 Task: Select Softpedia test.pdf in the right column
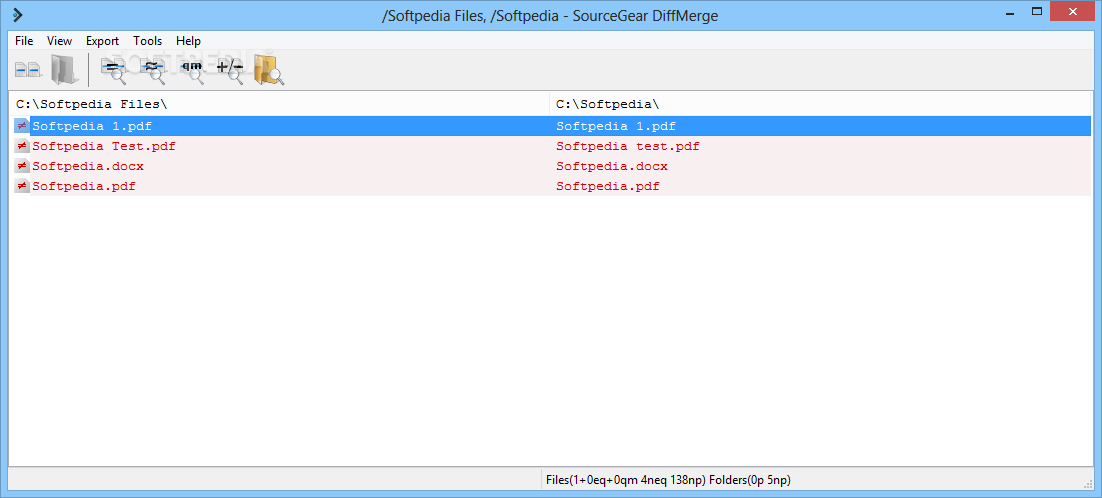click(628, 146)
